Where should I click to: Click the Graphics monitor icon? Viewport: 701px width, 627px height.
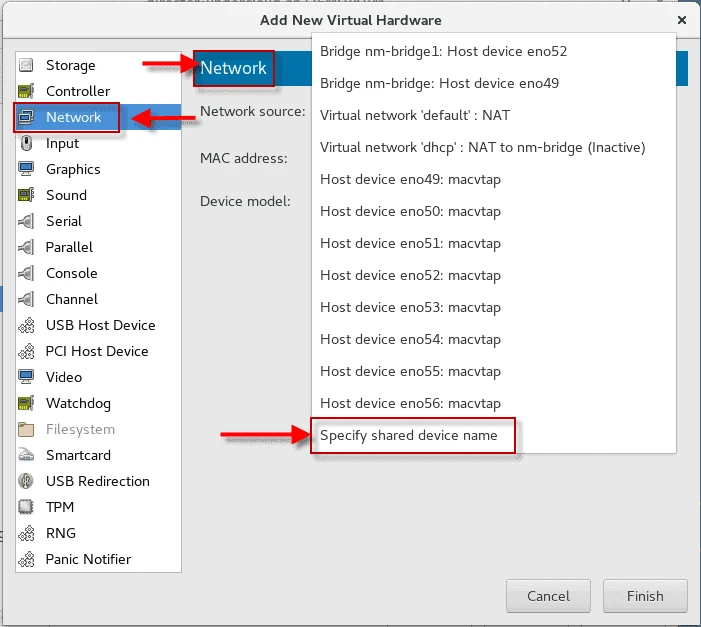[26, 169]
